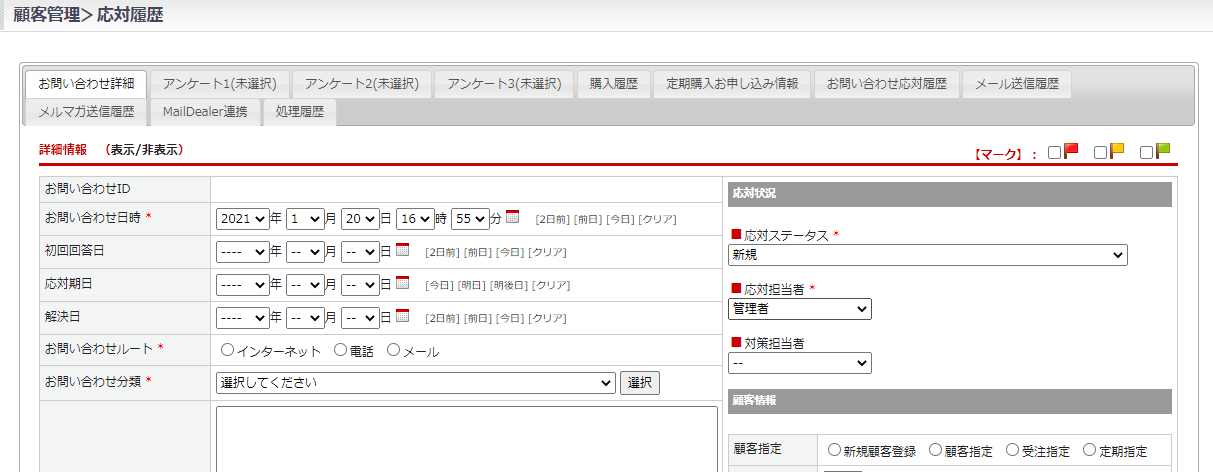The width and height of the screenshot is (1213, 472).
Task: Select 電話 radio button for inquiry route
Action: tap(340, 351)
